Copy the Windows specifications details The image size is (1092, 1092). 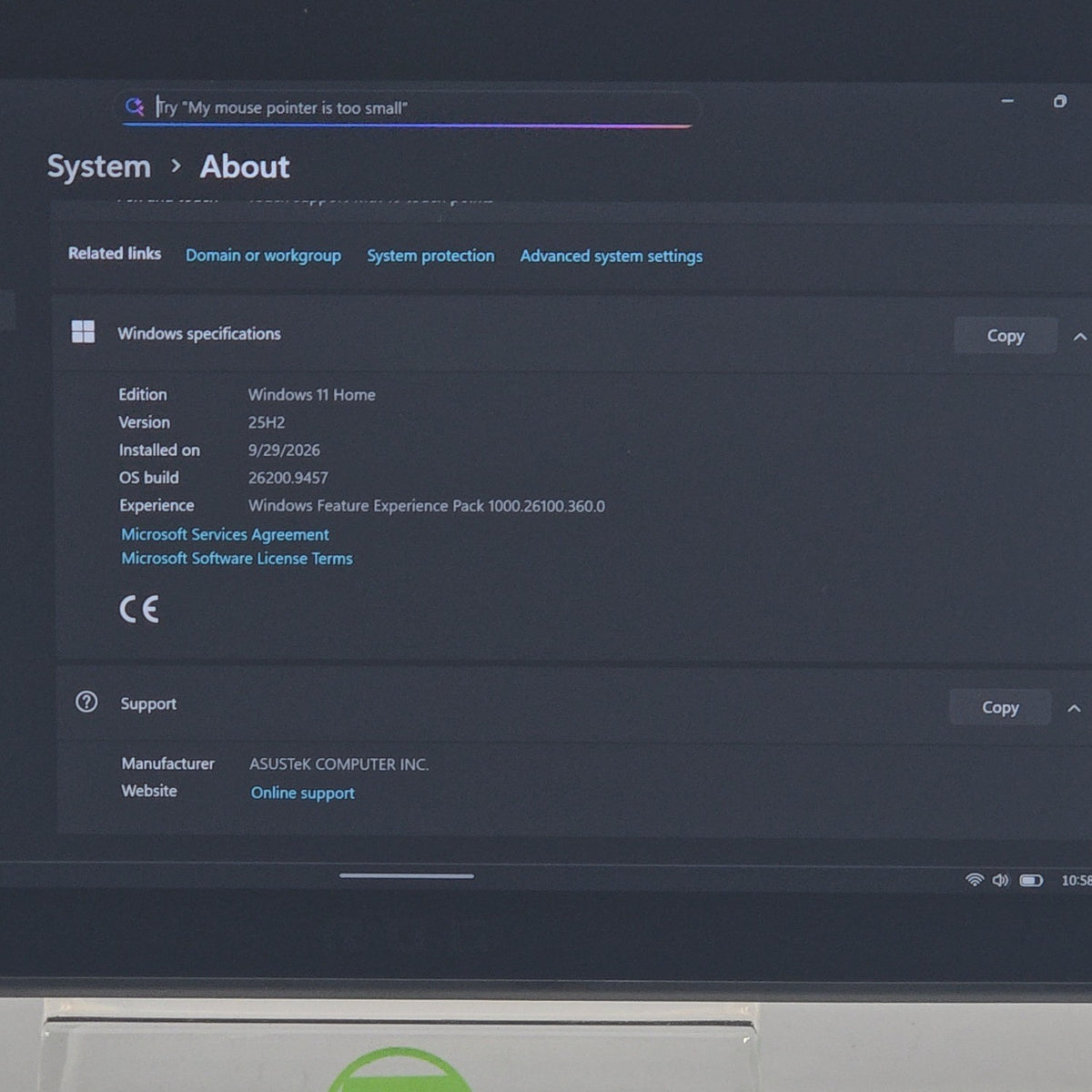click(x=1006, y=336)
